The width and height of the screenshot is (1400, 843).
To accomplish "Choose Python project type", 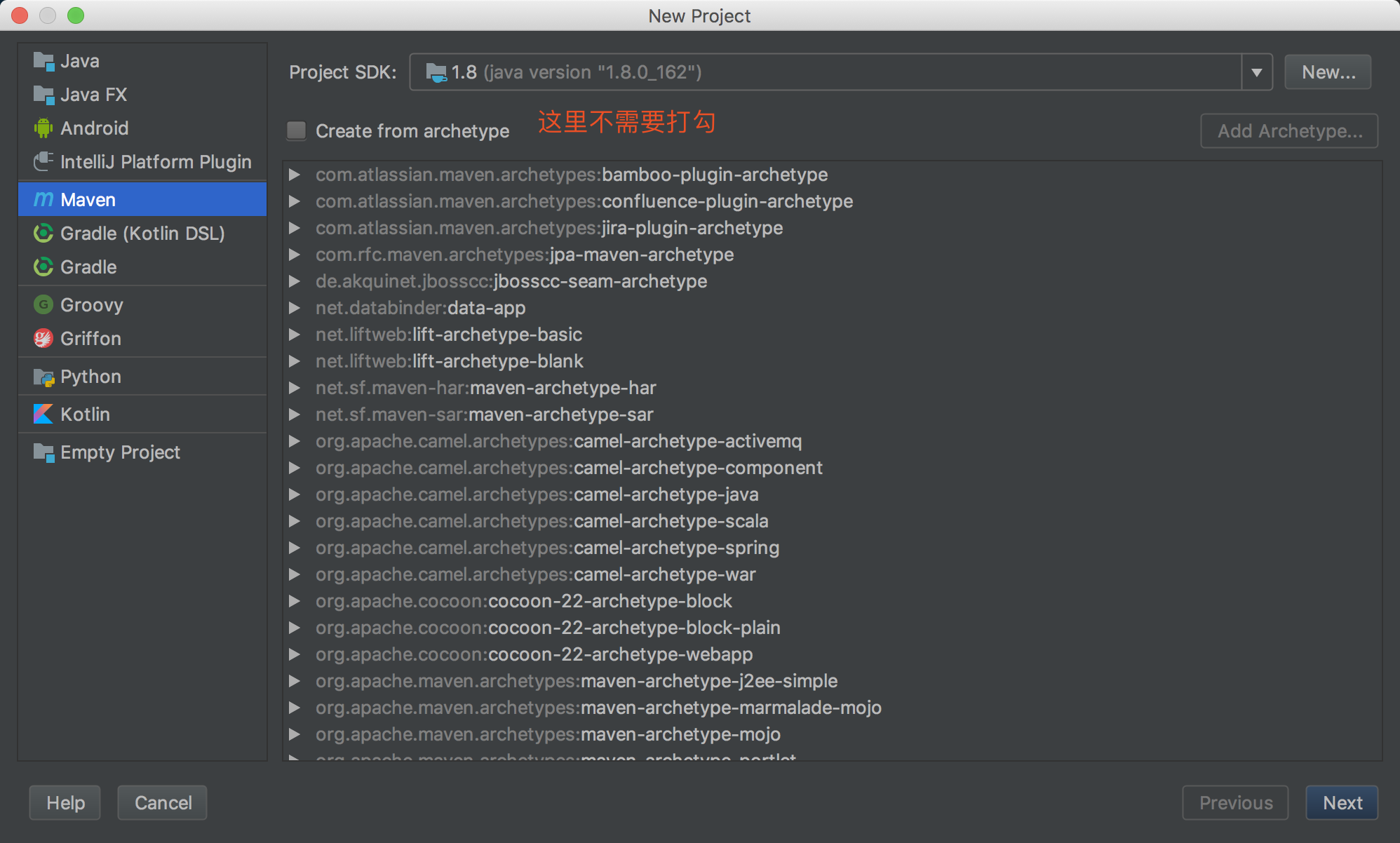I will coord(142,377).
